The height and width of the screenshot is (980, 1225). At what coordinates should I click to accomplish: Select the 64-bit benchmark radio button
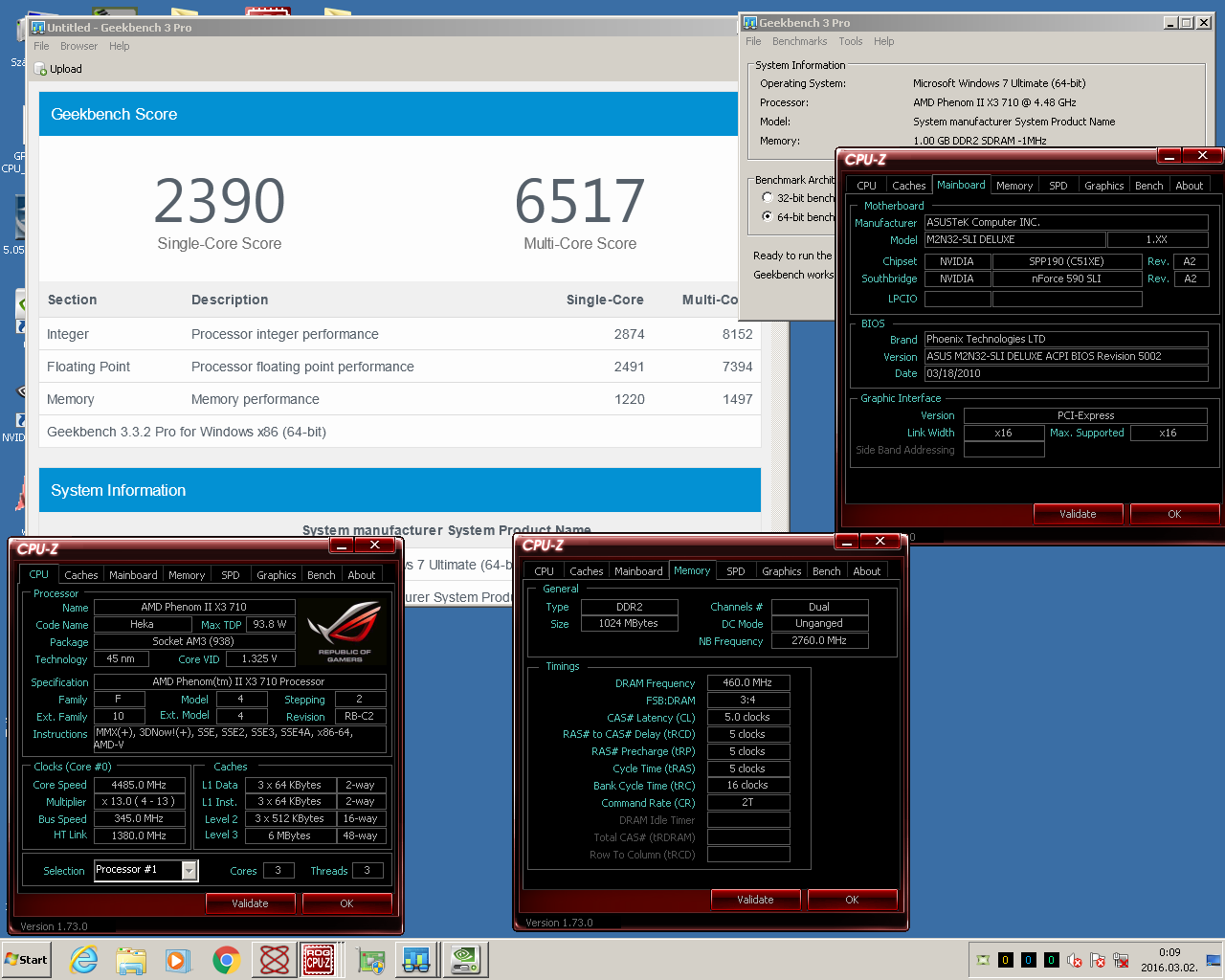coord(768,217)
